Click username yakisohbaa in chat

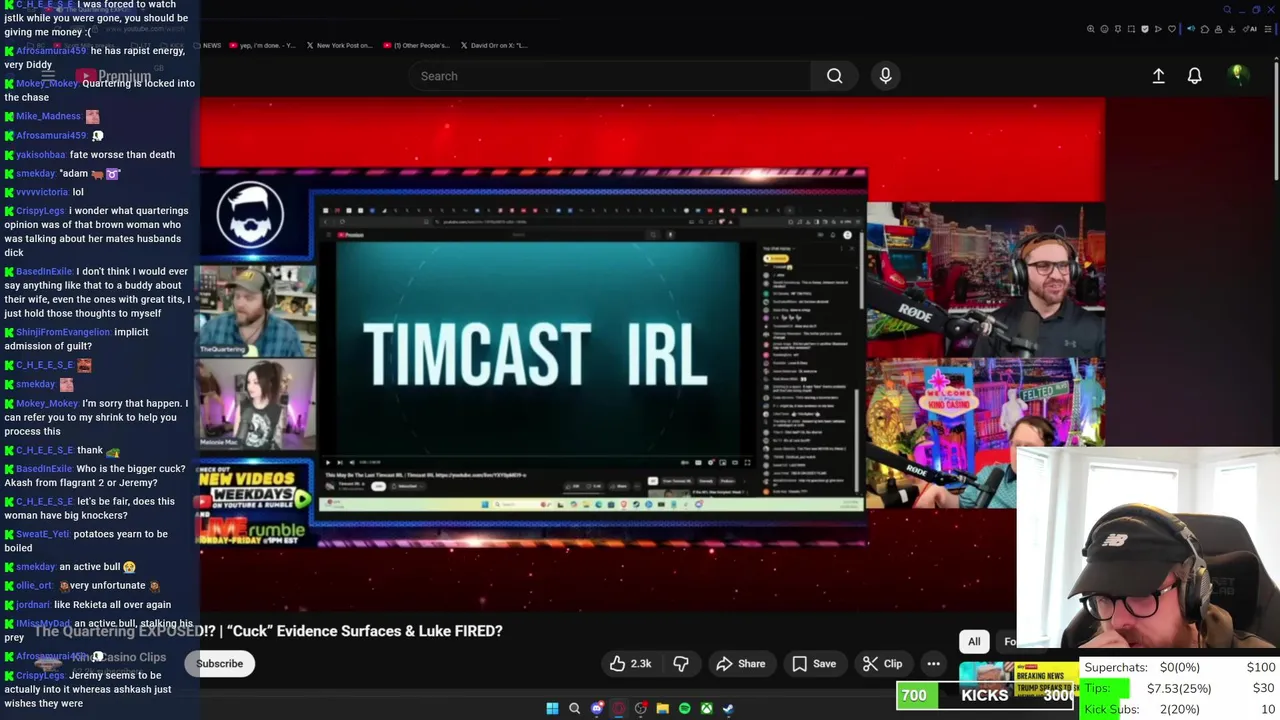[x=41, y=155]
